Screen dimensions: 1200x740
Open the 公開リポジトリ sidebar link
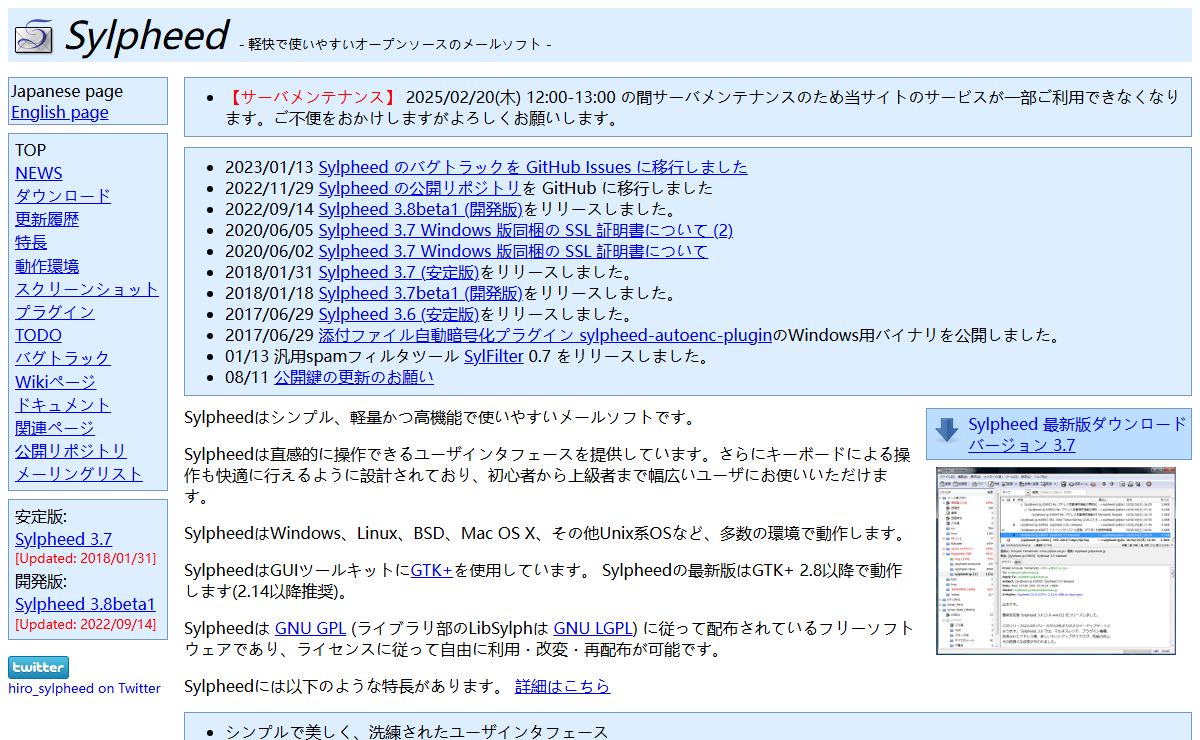tap(71, 451)
